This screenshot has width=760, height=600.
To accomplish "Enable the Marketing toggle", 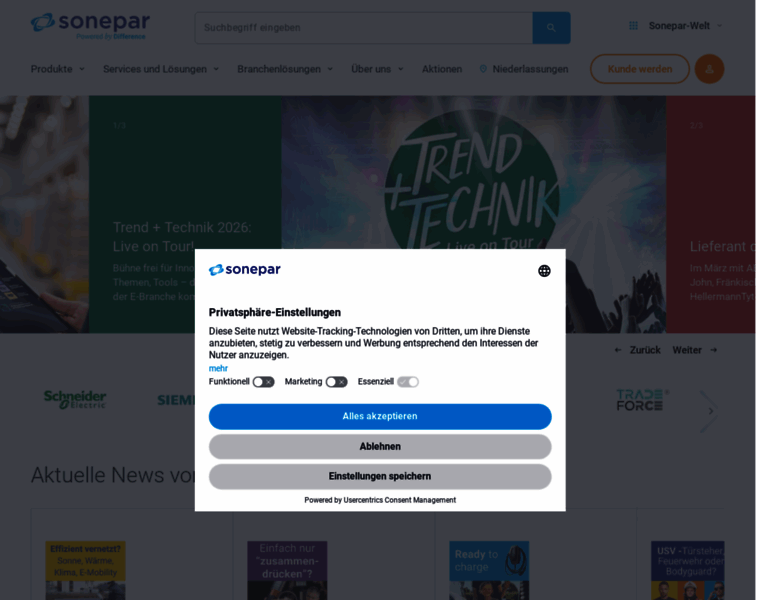I will pyautogui.click(x=336, y=382).
